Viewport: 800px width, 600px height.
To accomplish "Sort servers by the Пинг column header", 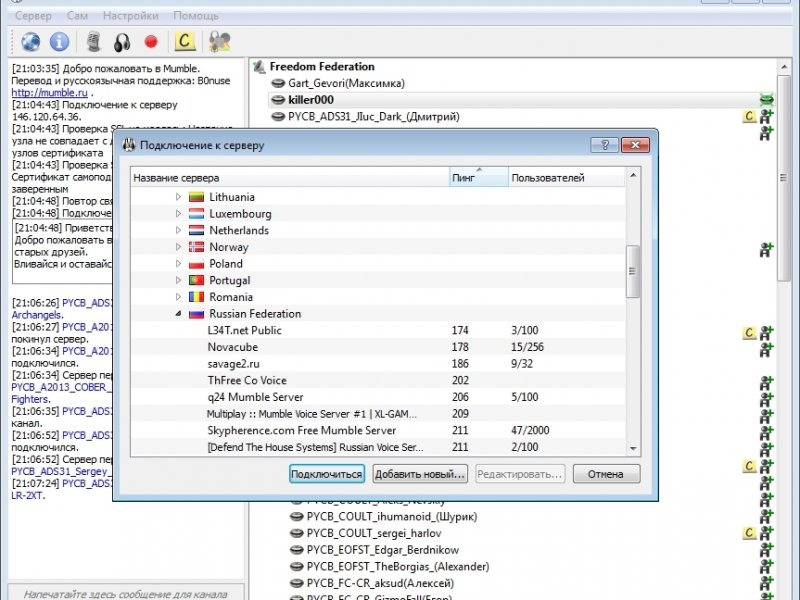I will tap(479, 178).
